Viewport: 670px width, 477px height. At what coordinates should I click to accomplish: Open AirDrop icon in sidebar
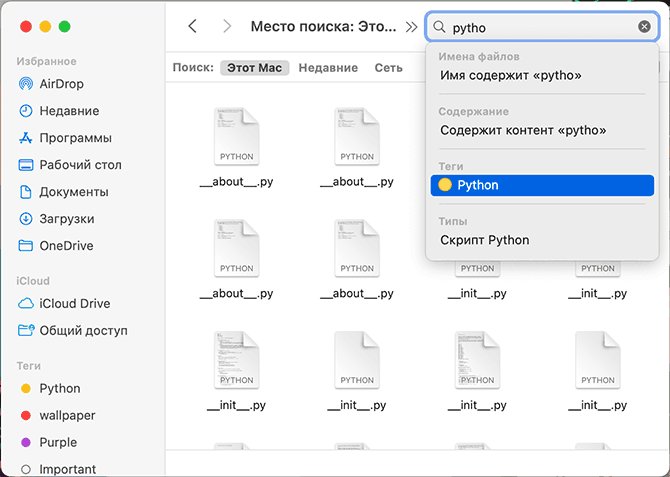26,84
